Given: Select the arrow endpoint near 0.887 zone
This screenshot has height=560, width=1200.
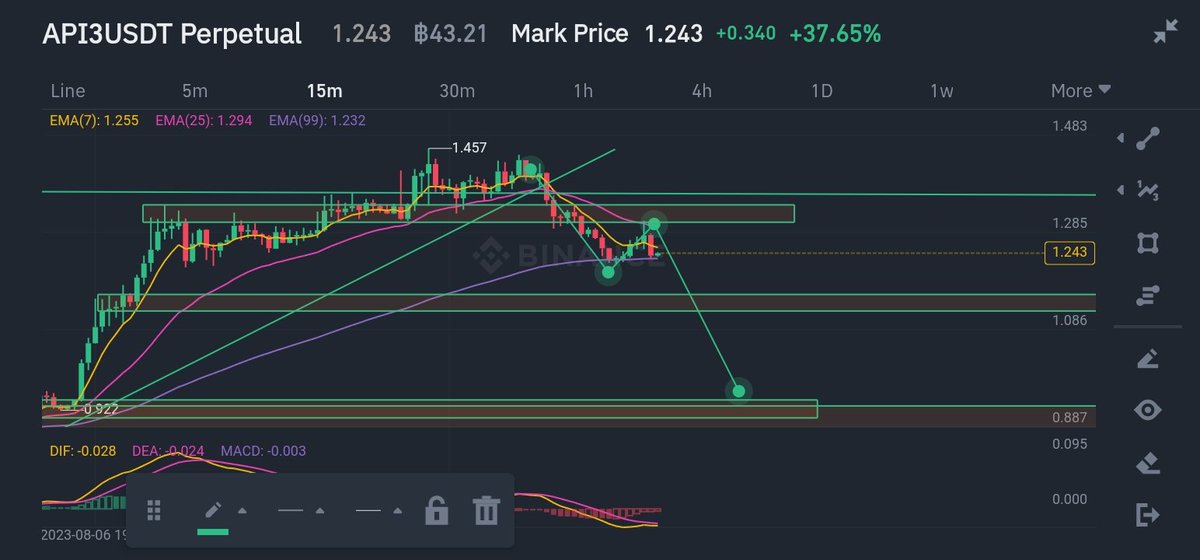Looking at the screenshot, I should (x=738, y=390).
